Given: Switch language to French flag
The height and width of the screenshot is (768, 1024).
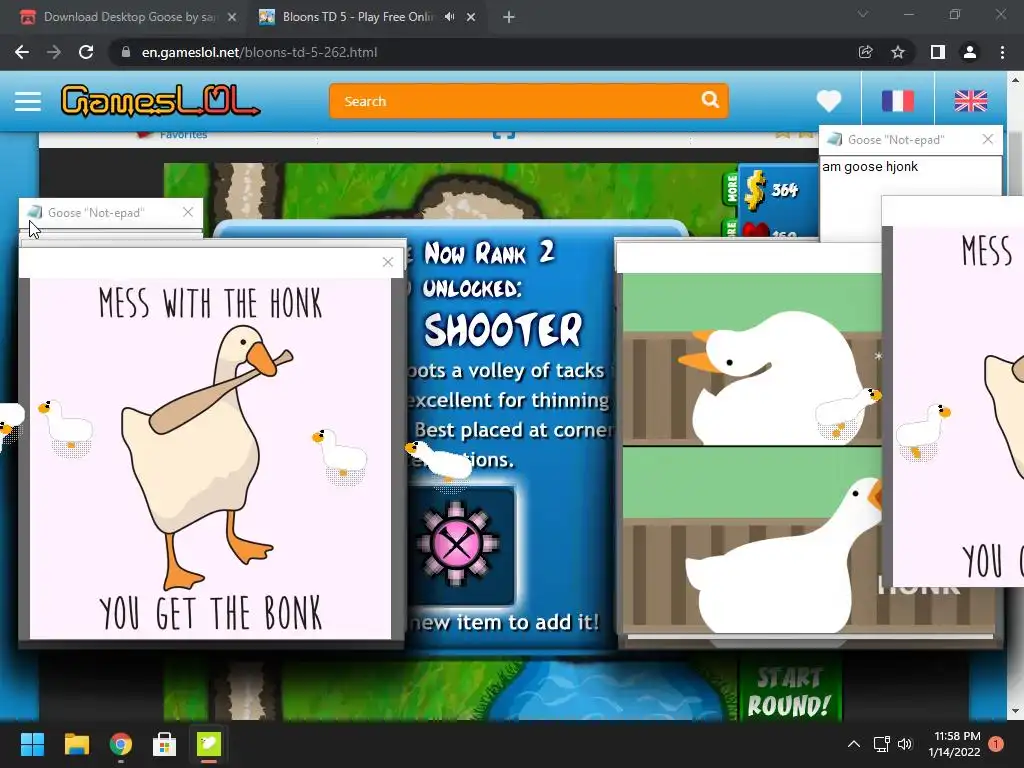Looking at the screenshot, I should coord(898,101).
